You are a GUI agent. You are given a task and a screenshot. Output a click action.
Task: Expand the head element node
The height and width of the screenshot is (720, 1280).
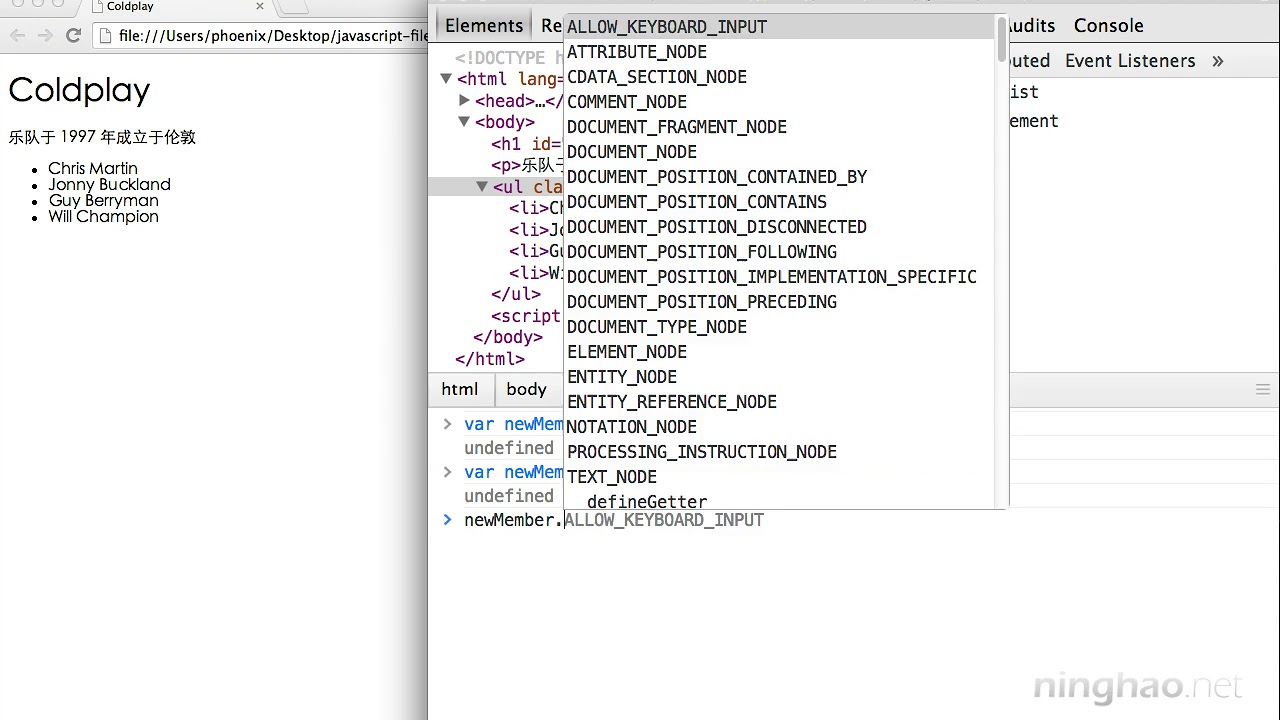464,101
